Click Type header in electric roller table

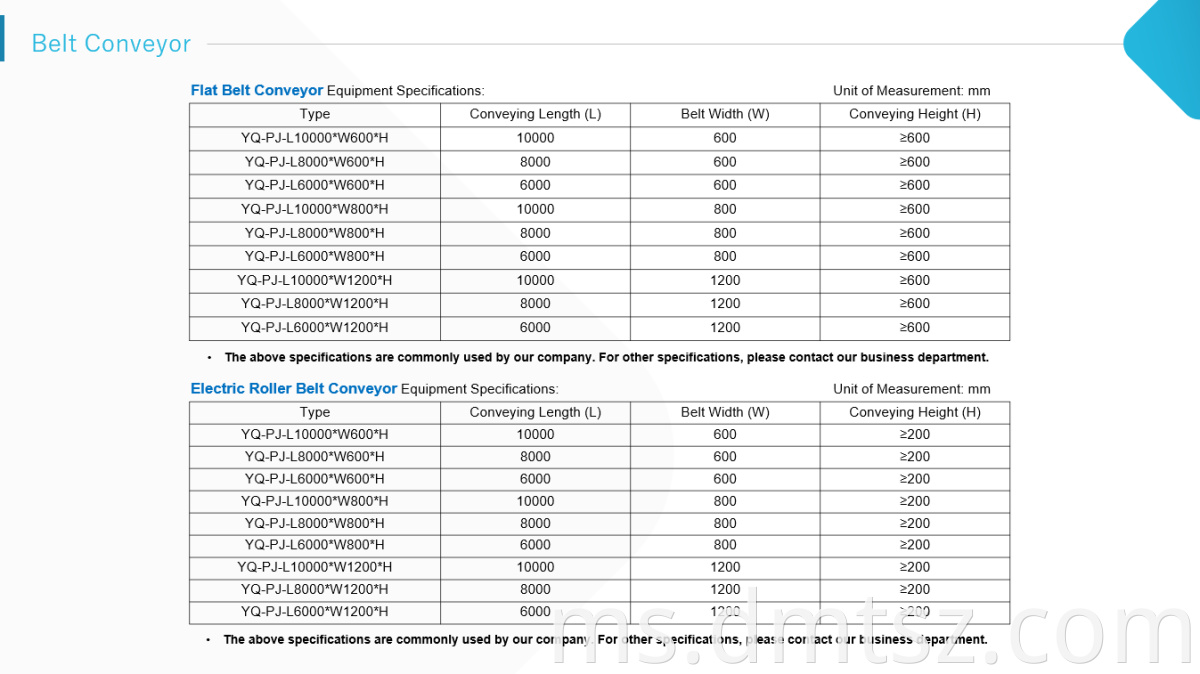(315, 412)
